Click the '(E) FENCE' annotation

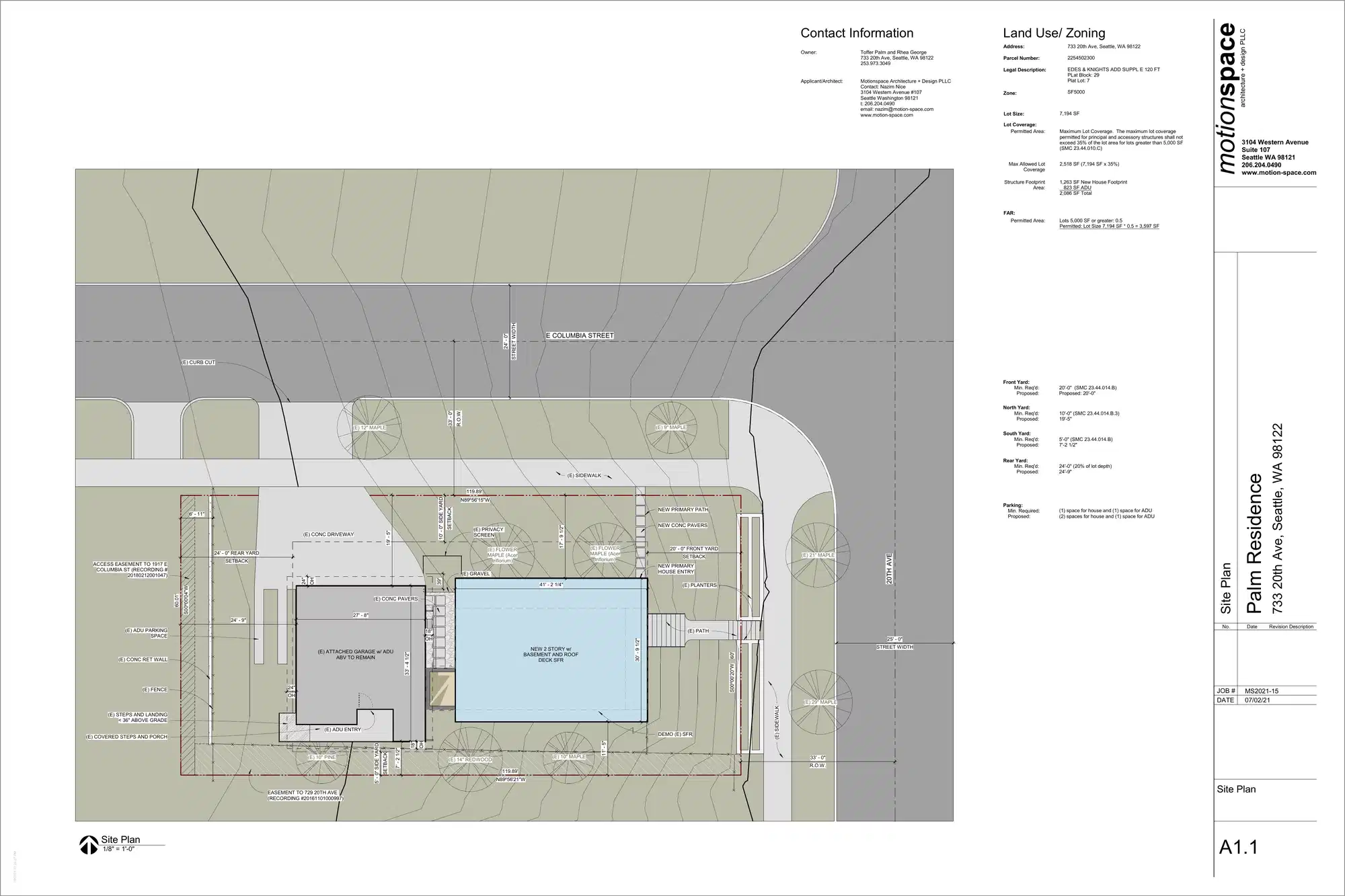tap(155, 690)
